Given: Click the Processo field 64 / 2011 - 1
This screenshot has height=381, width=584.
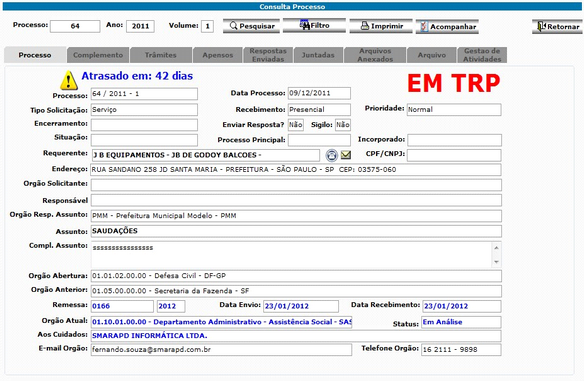Looking at the screenshot, I should coord(144,94).
